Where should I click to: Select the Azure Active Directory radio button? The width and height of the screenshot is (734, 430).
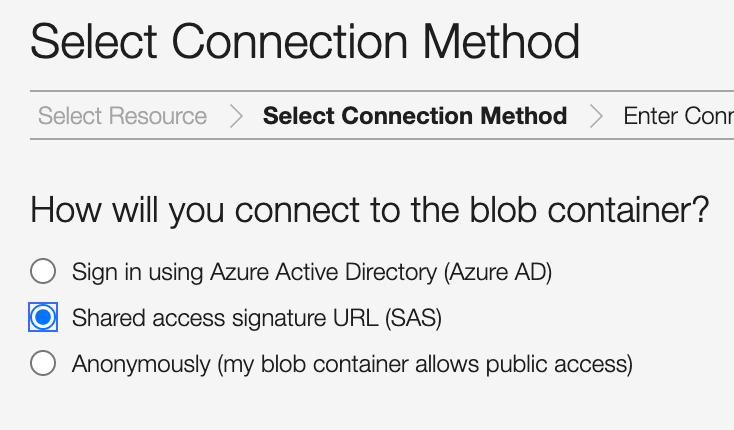43,271
